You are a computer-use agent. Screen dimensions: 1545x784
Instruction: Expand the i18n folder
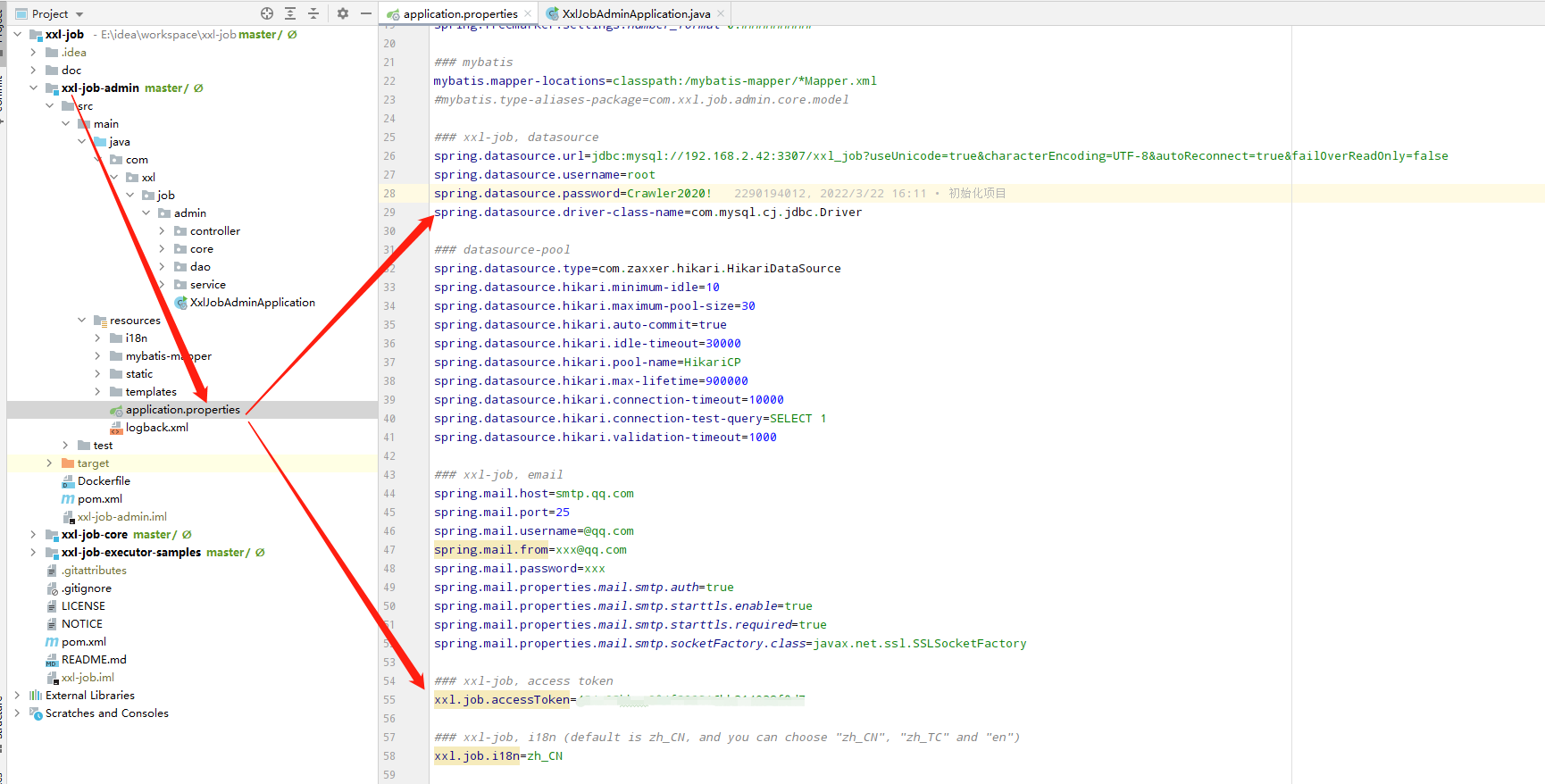[x=98, y=338]
